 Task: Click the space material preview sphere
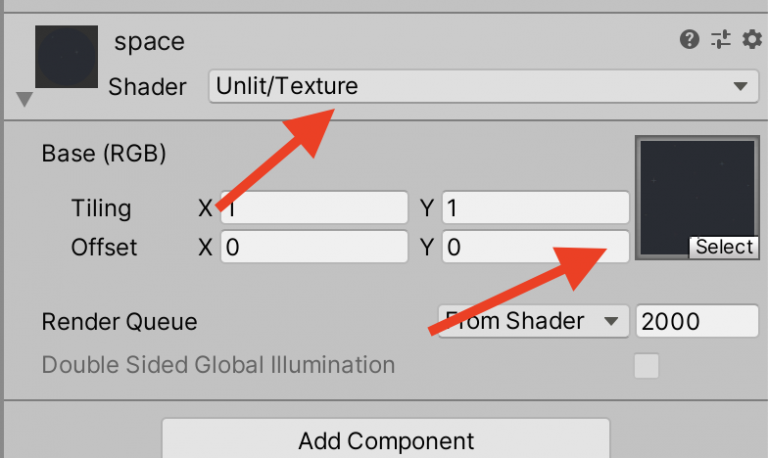pyautogui.click(x=67, y=56)
